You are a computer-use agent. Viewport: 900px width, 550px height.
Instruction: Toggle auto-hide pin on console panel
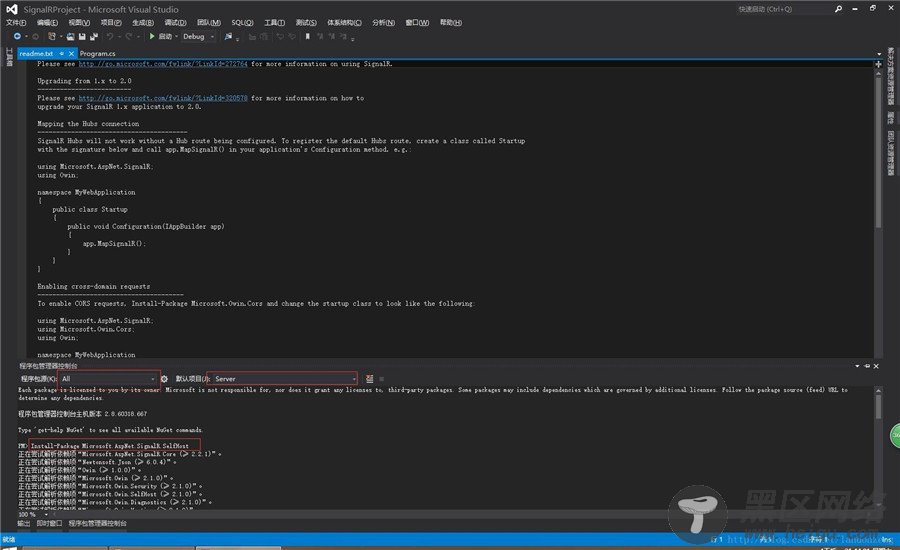(867, 366)
